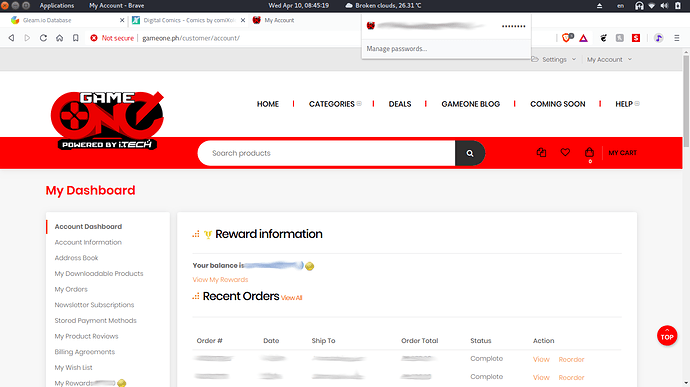Viewport: 690px width, 387px height.
Task: Open Brave Rewards triangle icon
Action: [584, 38]
